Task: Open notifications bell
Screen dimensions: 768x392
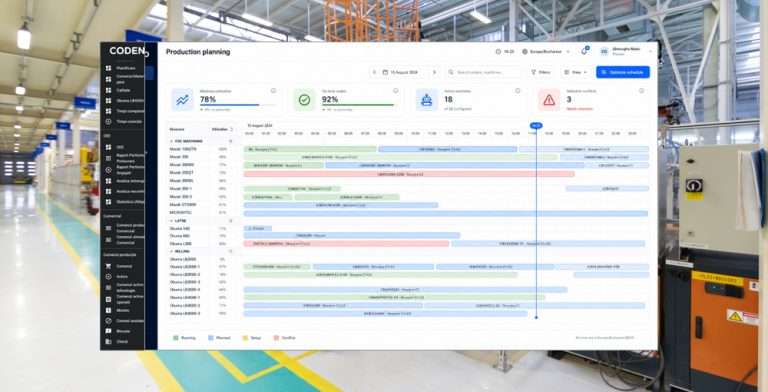Action: coord(584,51)
